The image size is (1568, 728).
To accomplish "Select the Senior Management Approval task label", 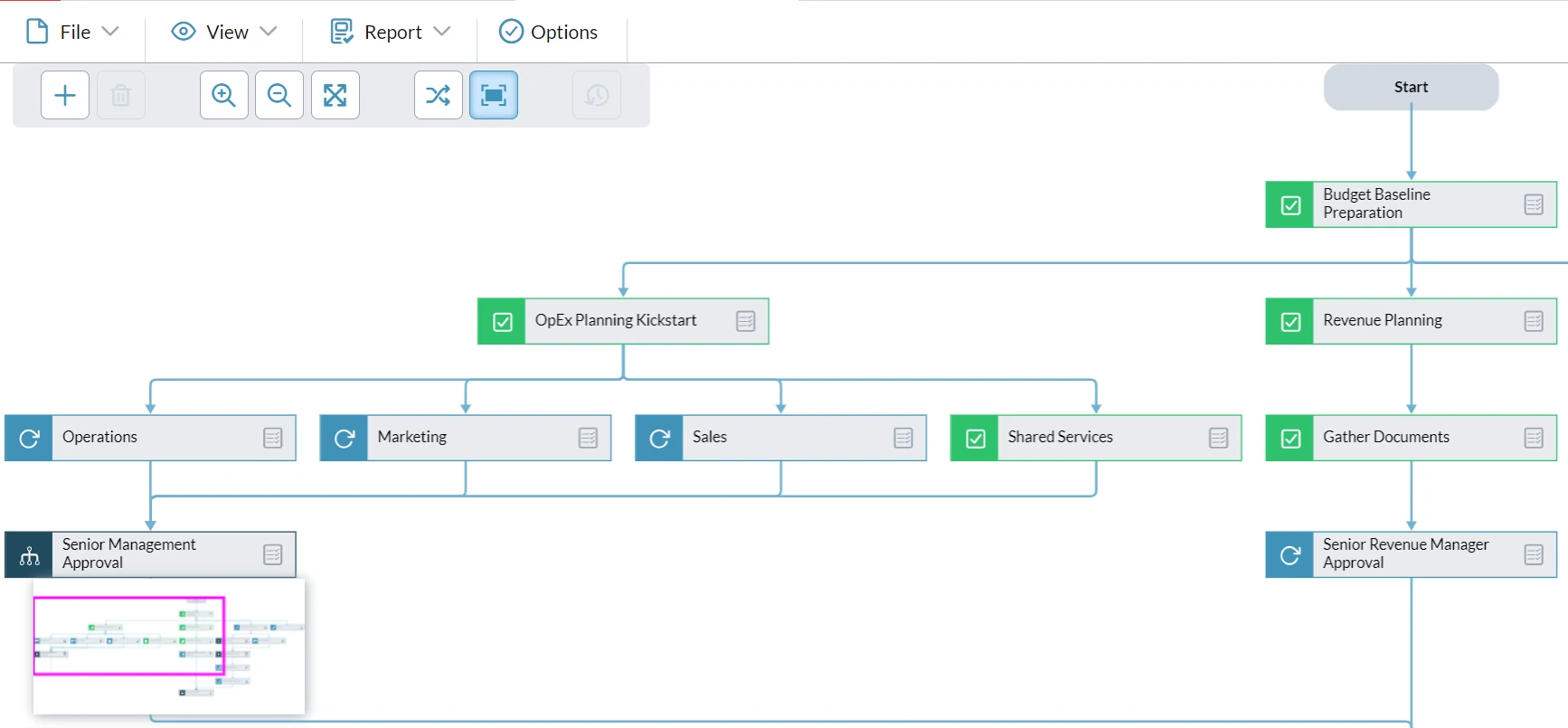I will coord(128,553).
